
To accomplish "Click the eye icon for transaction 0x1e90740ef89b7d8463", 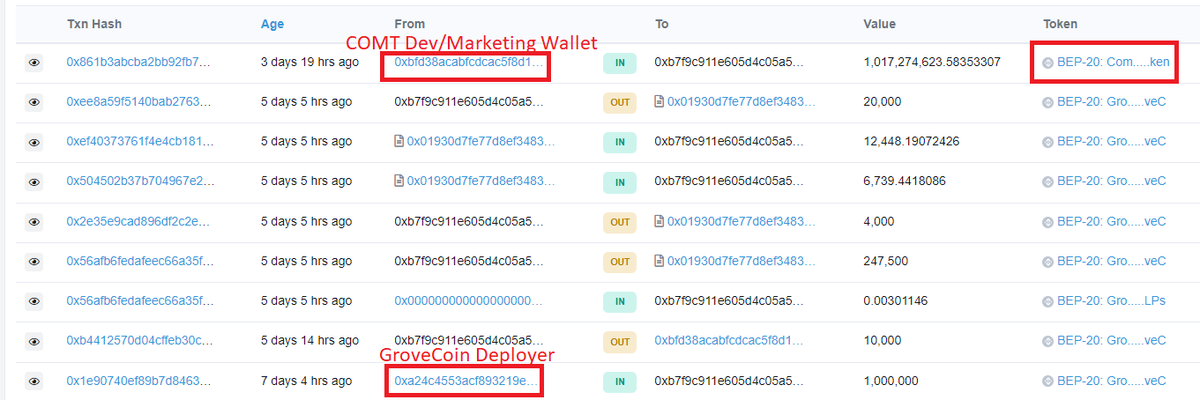I will 34,381.
